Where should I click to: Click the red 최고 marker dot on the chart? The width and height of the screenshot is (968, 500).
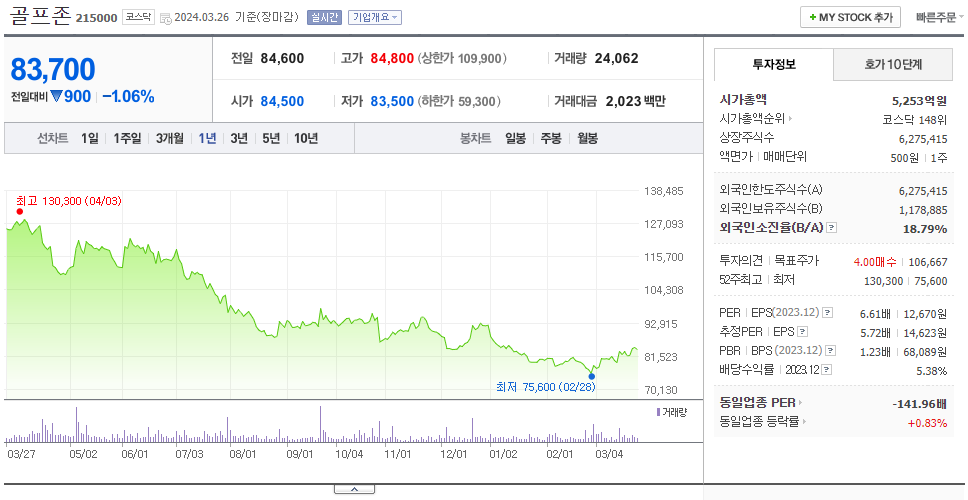19,212
